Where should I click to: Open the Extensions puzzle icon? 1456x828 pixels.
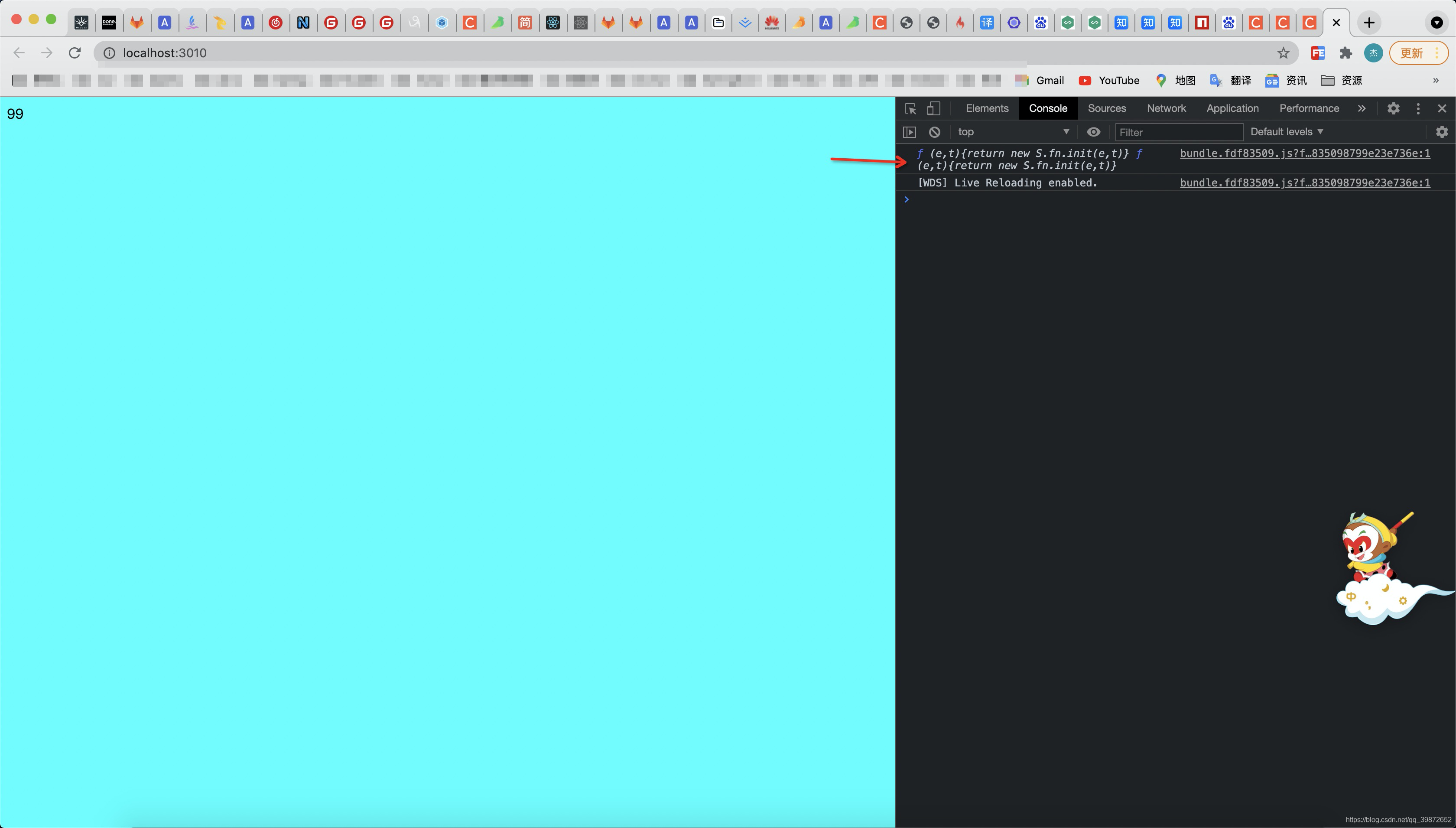(1345, 53)
